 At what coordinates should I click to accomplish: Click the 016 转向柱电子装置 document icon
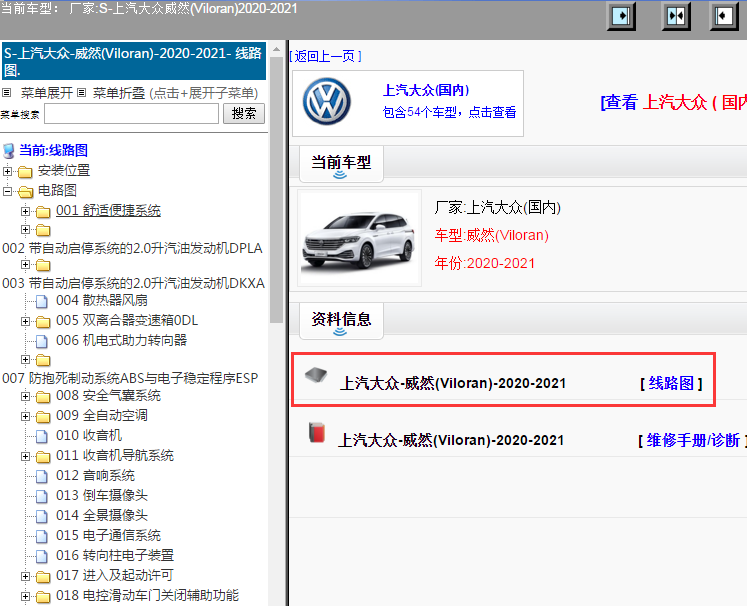pos(42,556)
